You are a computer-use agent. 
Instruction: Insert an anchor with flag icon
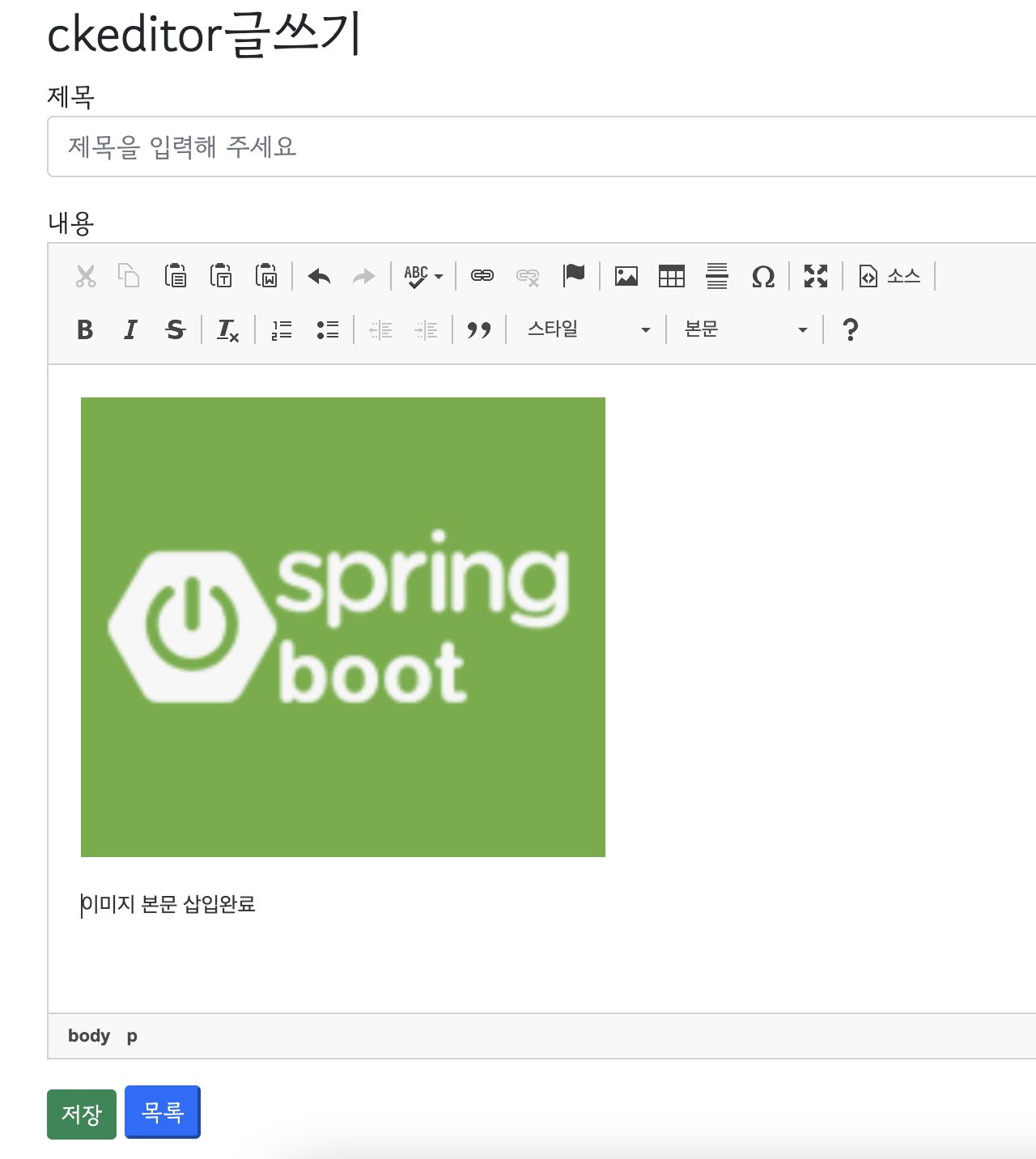pyautogui.click(x=574, y=276)
